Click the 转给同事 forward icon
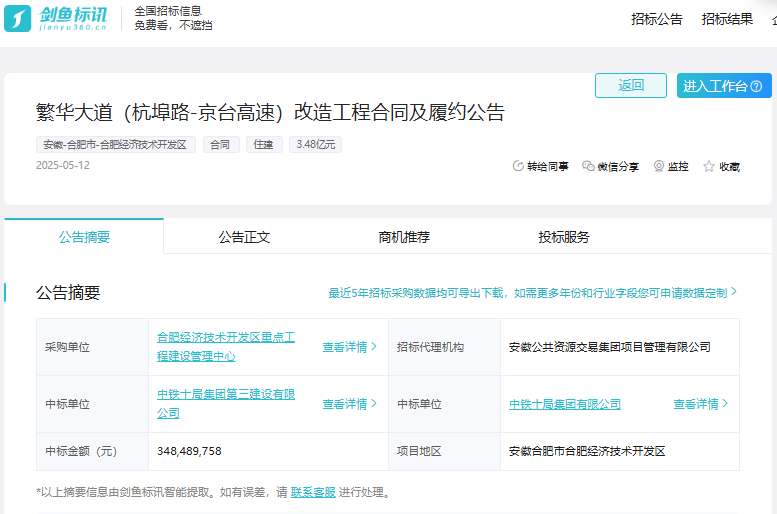The image size is (777, 514). tap(518, 166)
